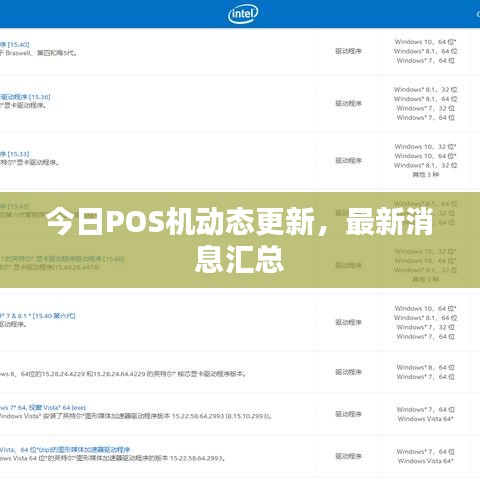Image resolution: width=480 pixels, height=480 pixels.
Task: Open the faded [15.45] driver link behind the banner
Action: (15, 206)
